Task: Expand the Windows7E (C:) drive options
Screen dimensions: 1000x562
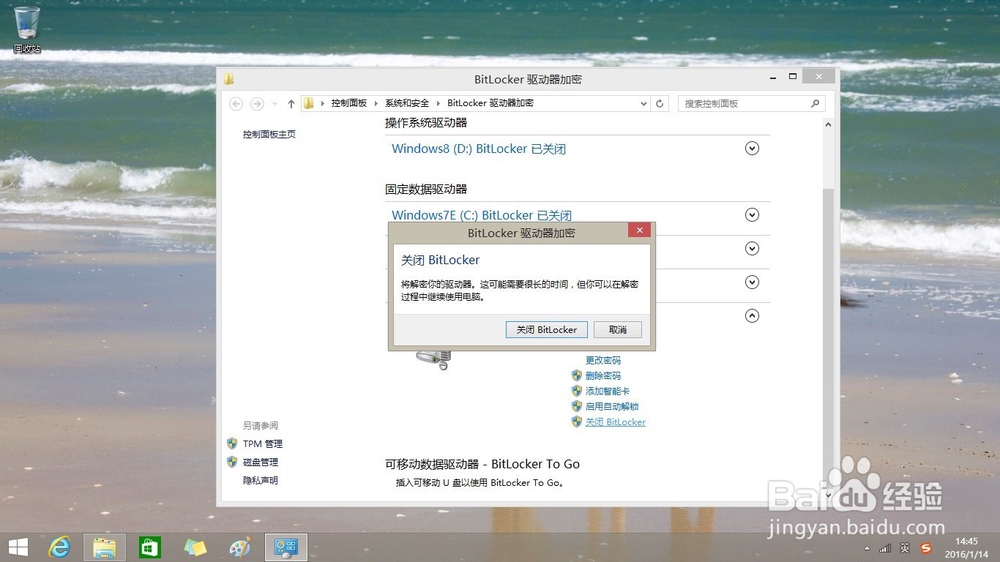Action: click(752, 214)
